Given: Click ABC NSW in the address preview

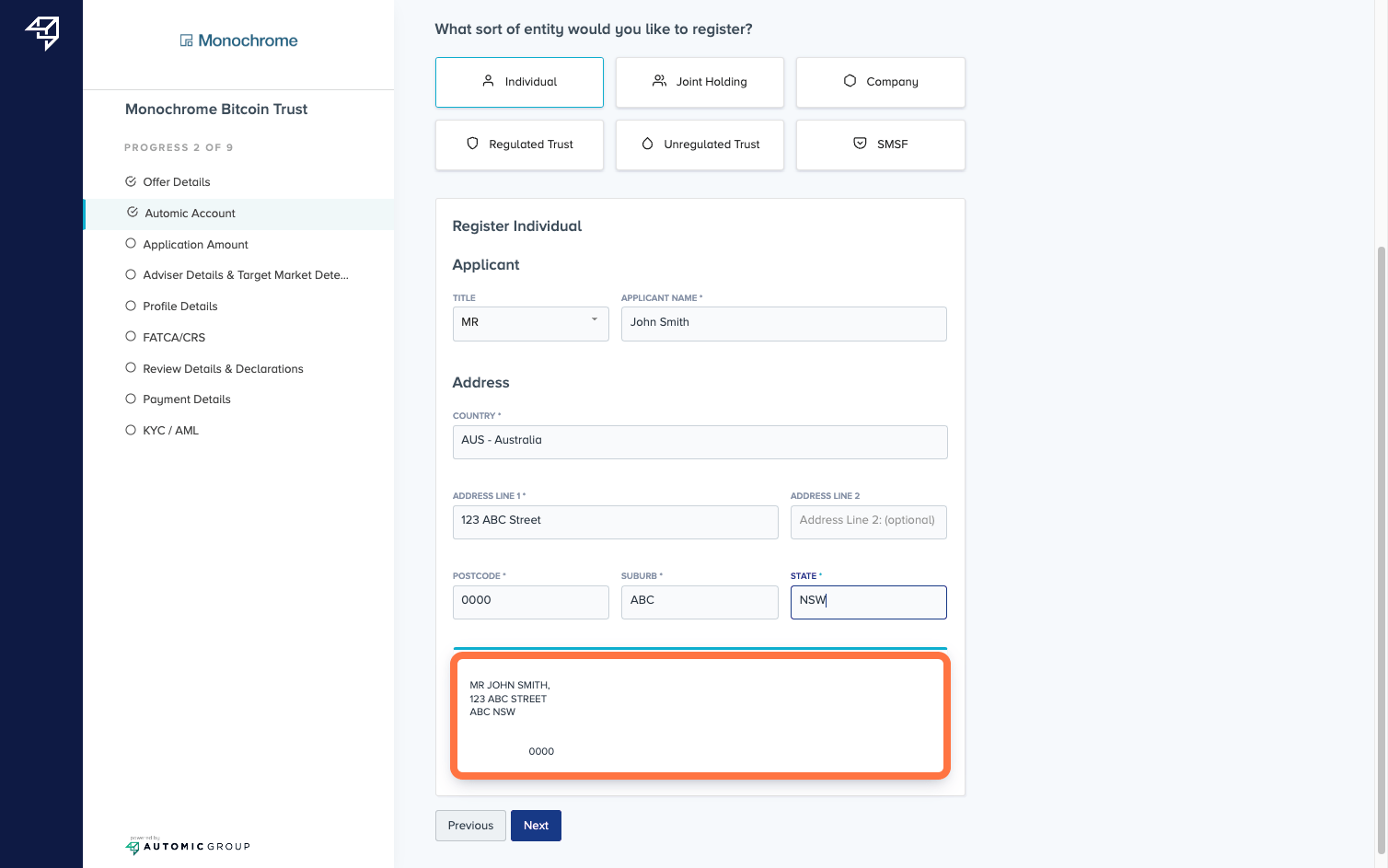Looking at the screenshot, I should (x=492, y=712).
